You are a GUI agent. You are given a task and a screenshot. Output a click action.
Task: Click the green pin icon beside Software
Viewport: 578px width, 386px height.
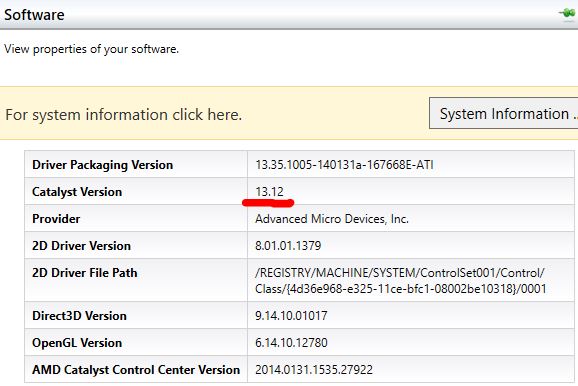click(x=568, y=13)
